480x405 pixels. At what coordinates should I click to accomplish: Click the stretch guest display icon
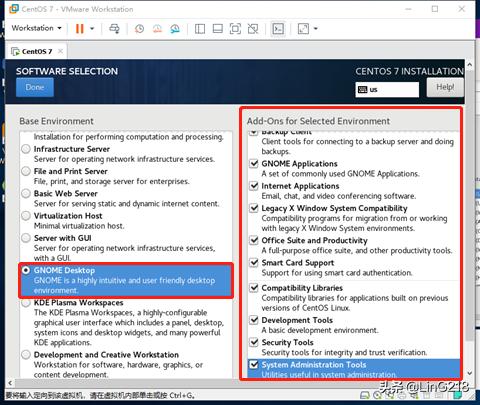[303, 29]
